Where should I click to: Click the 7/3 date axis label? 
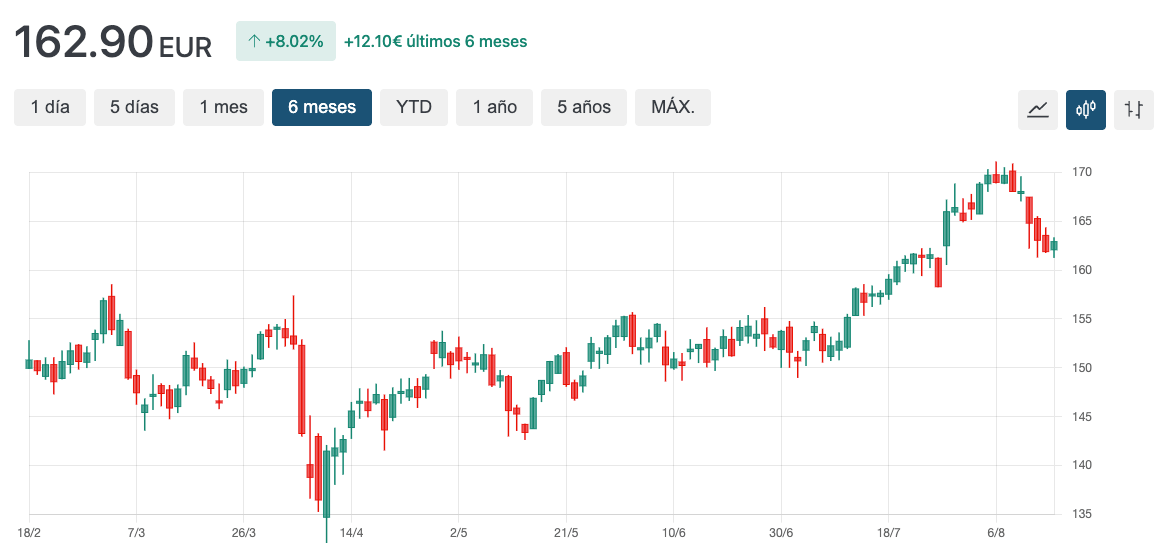click(136, 534)
